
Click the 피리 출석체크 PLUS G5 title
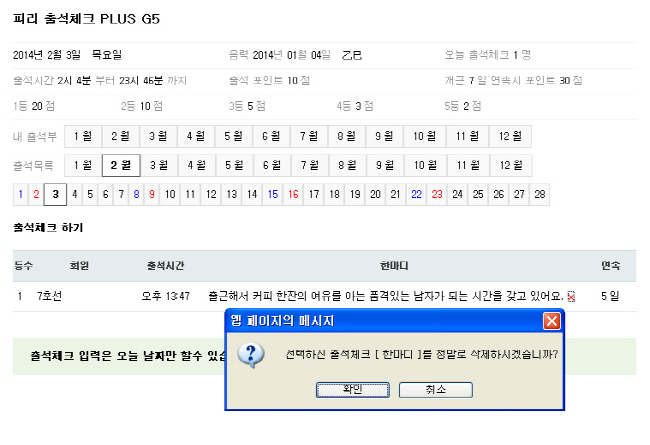pos(86,19)
